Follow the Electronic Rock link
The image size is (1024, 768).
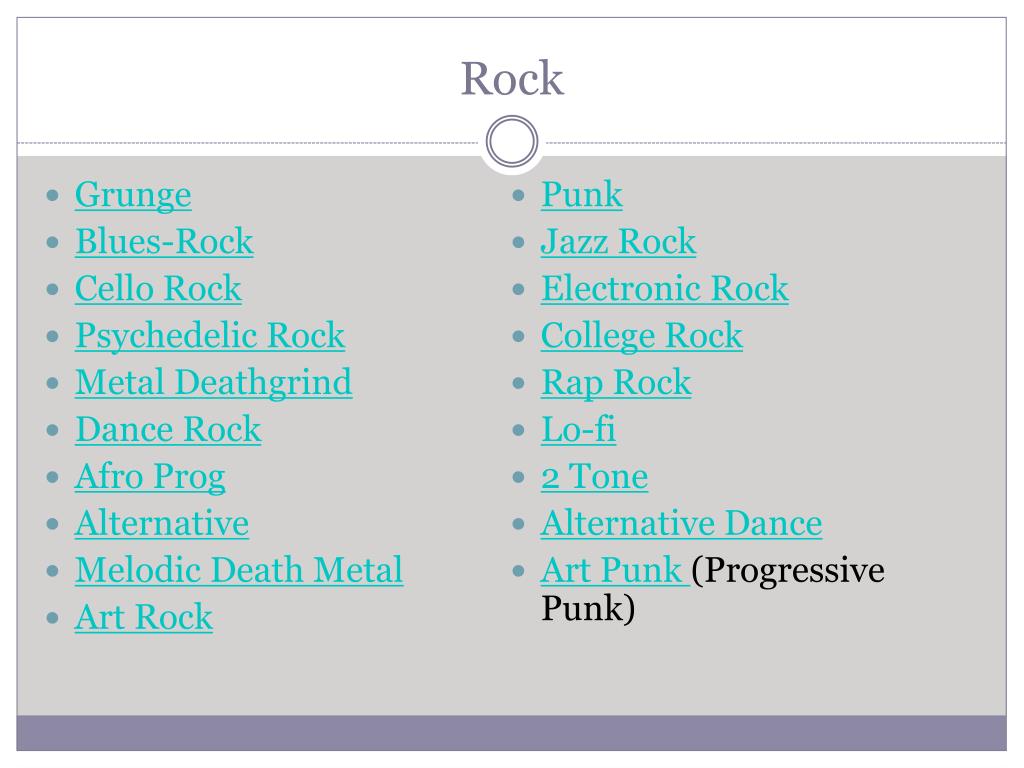click(665, 289)
